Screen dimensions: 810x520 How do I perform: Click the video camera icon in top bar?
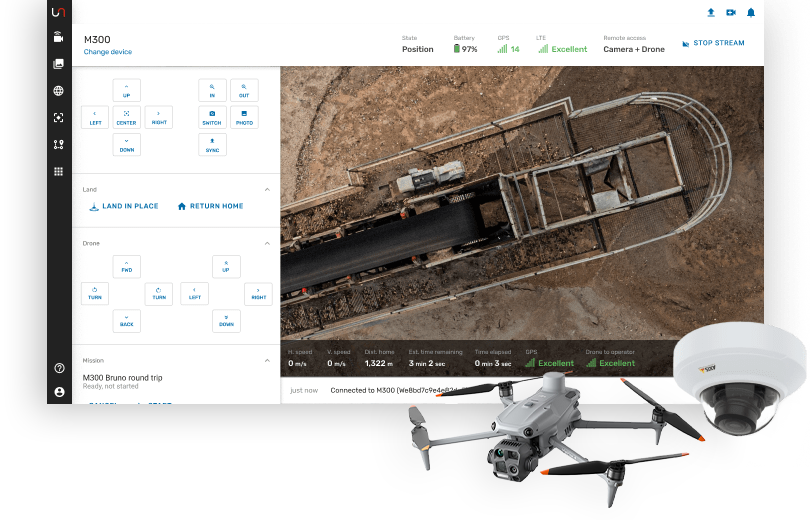[x=731, y=12]
